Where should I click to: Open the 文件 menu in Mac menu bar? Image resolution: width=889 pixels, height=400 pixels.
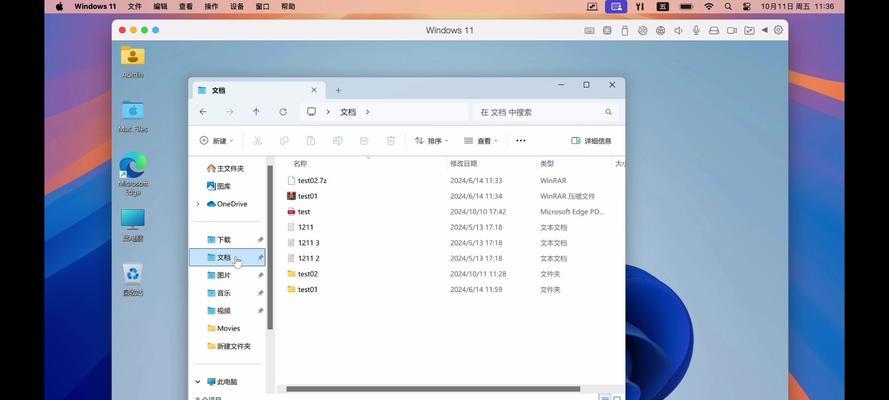click(134, 6)
